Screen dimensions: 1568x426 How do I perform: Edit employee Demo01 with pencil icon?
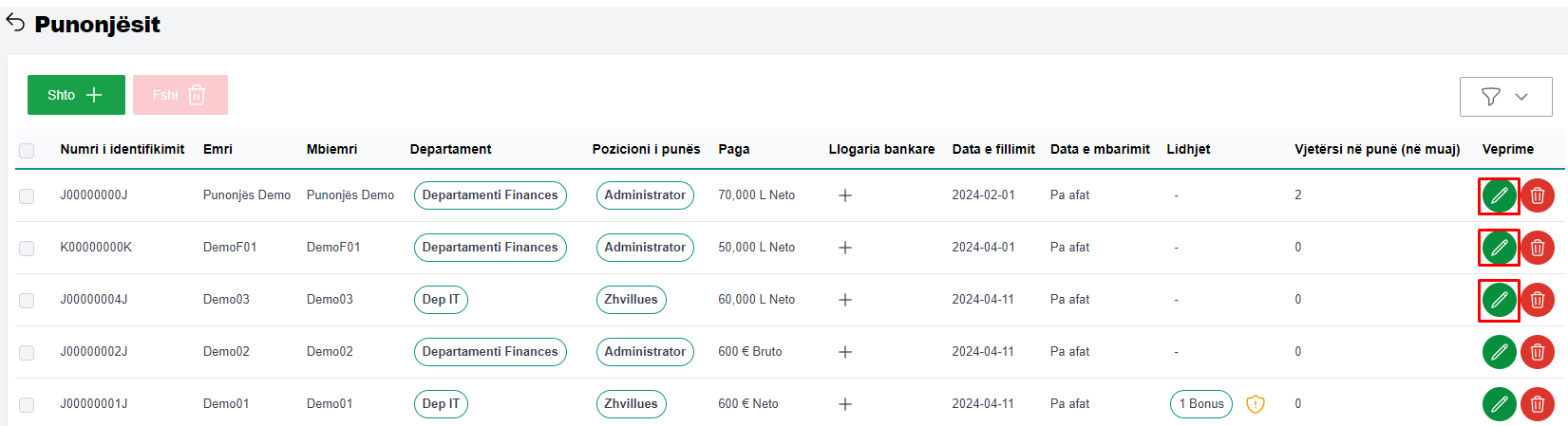[1499, 404]
